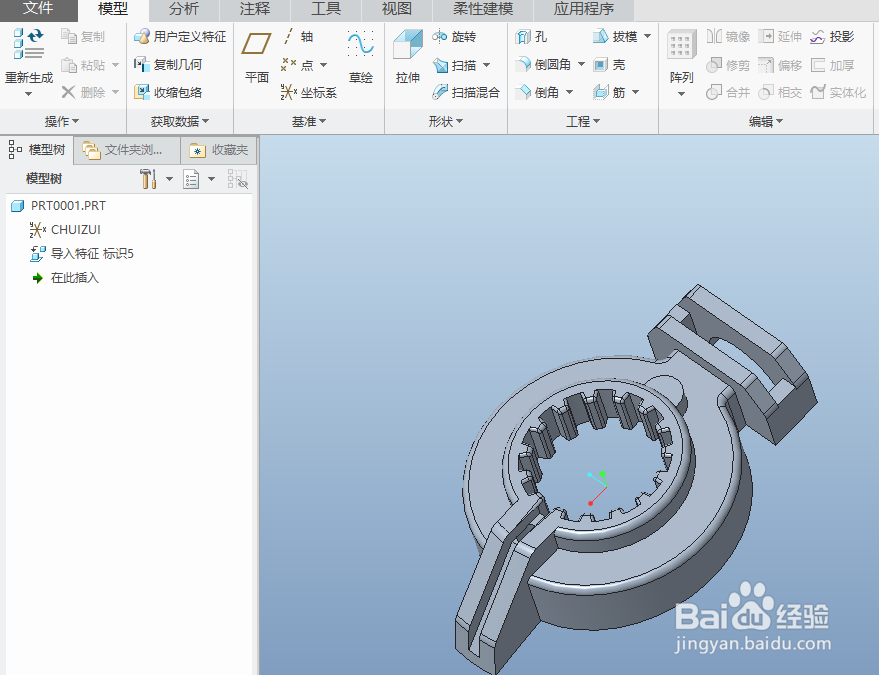Create a datum 点 point
This screenshot has width=879, height=675.
click(297, 65)
